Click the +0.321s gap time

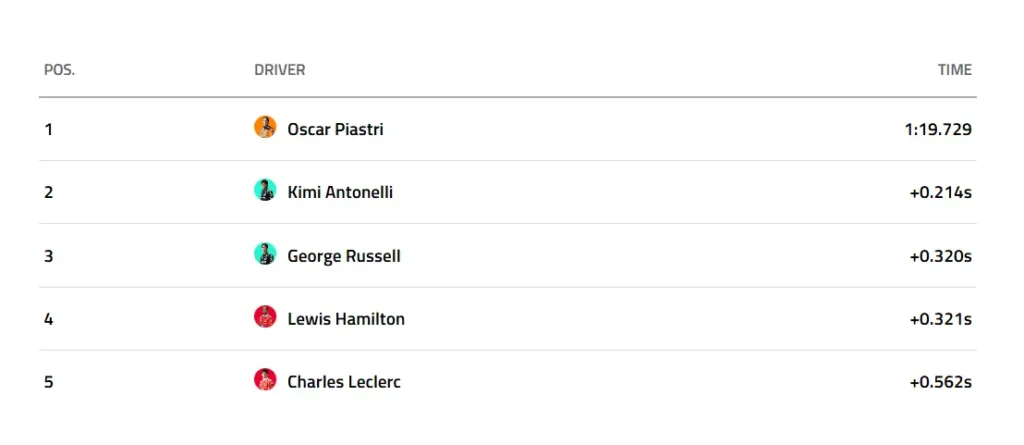pyautogui.click(x=940, y=319)
